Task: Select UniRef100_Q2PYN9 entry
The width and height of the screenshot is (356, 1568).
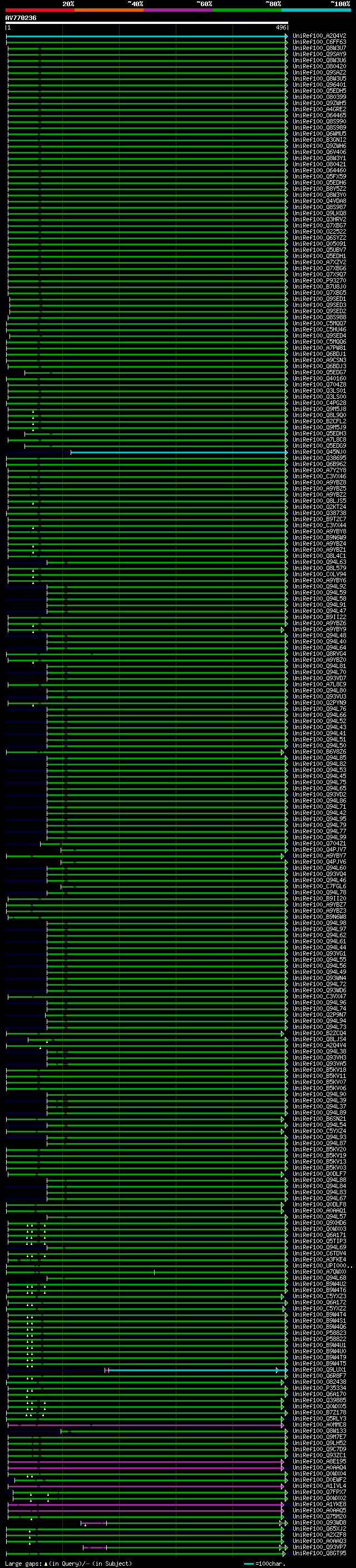Action: 319,703
